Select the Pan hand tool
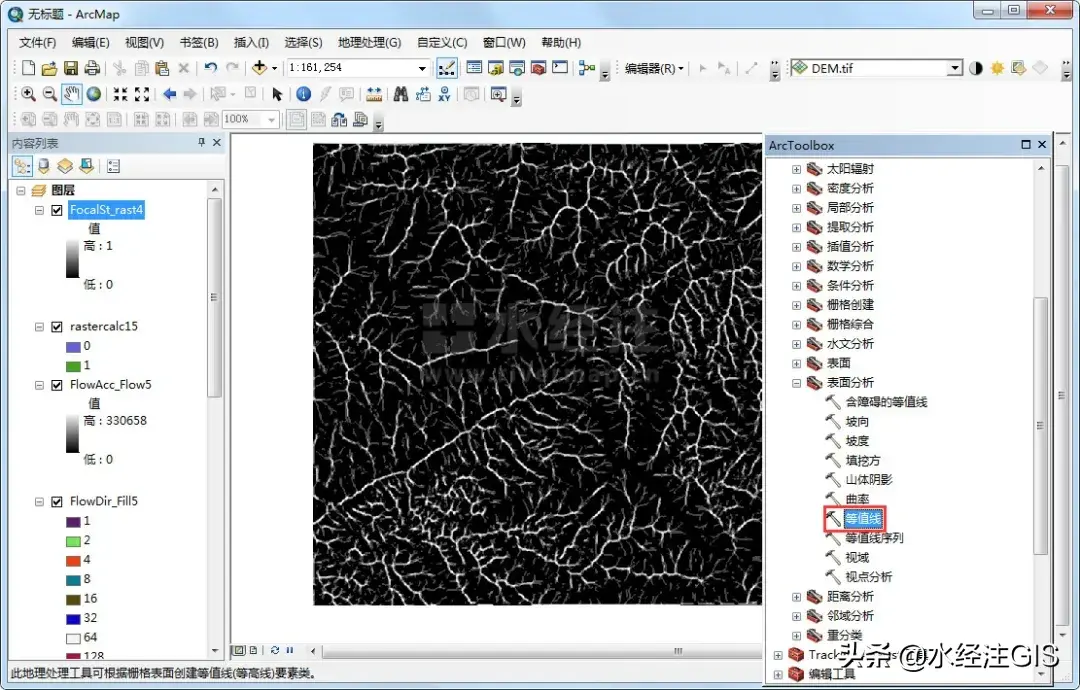Viewport: 1080px width, 690px height. [71, 94]
